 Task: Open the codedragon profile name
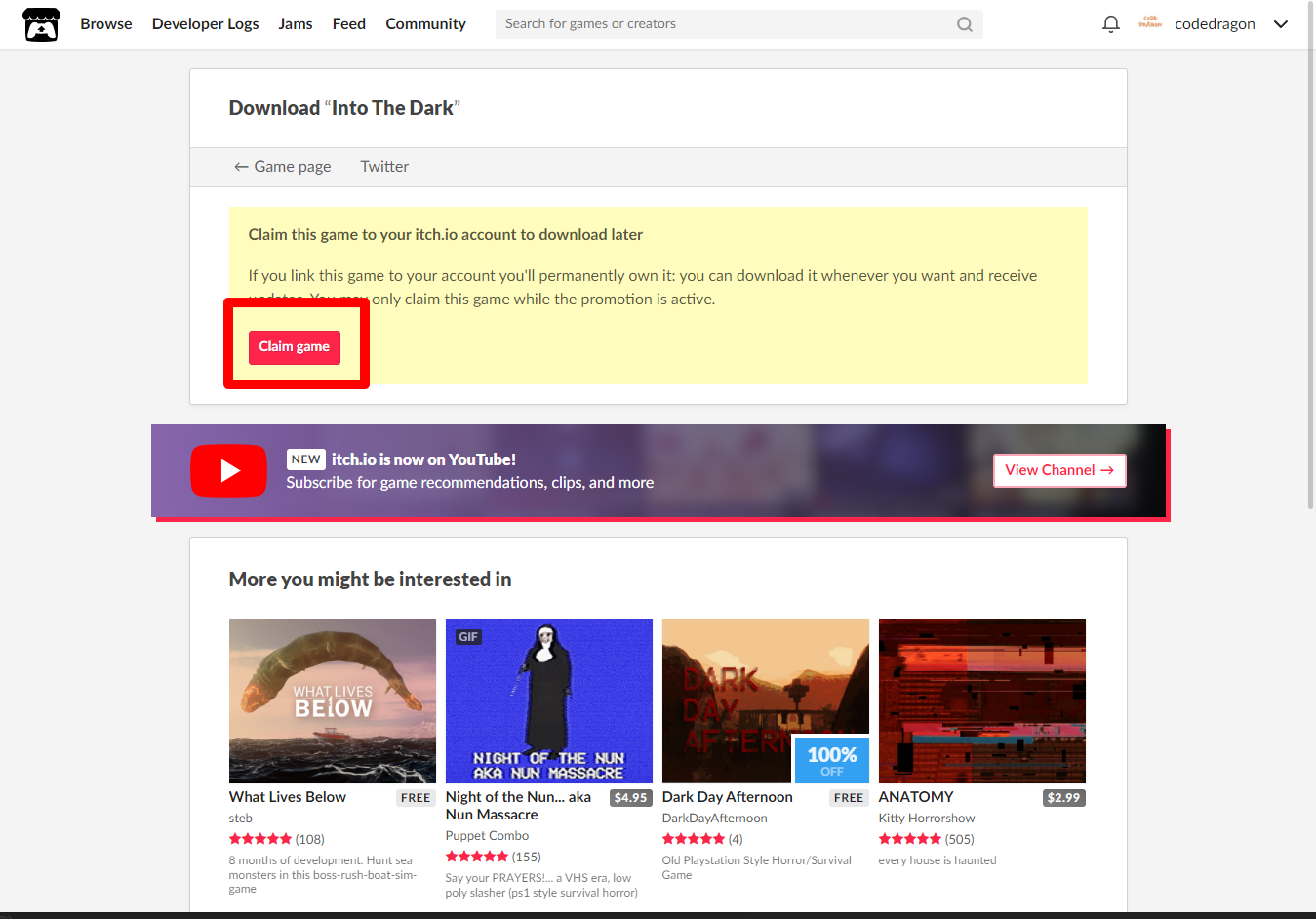[1215, 24]
